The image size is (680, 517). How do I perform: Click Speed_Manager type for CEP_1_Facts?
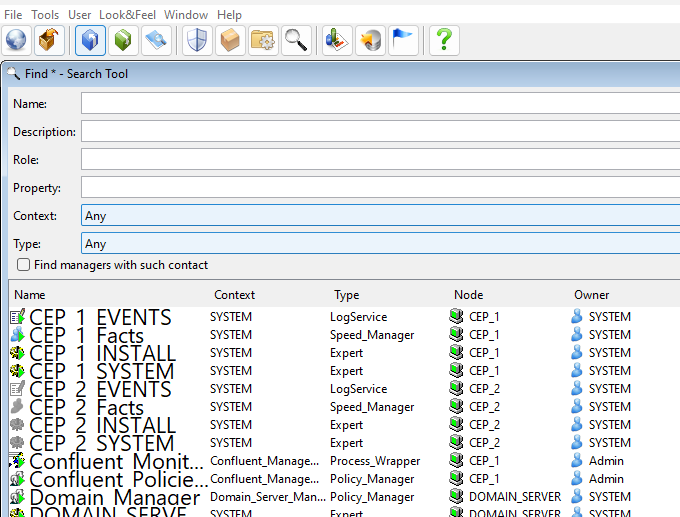pyautogui.click(x=372, y=335)
